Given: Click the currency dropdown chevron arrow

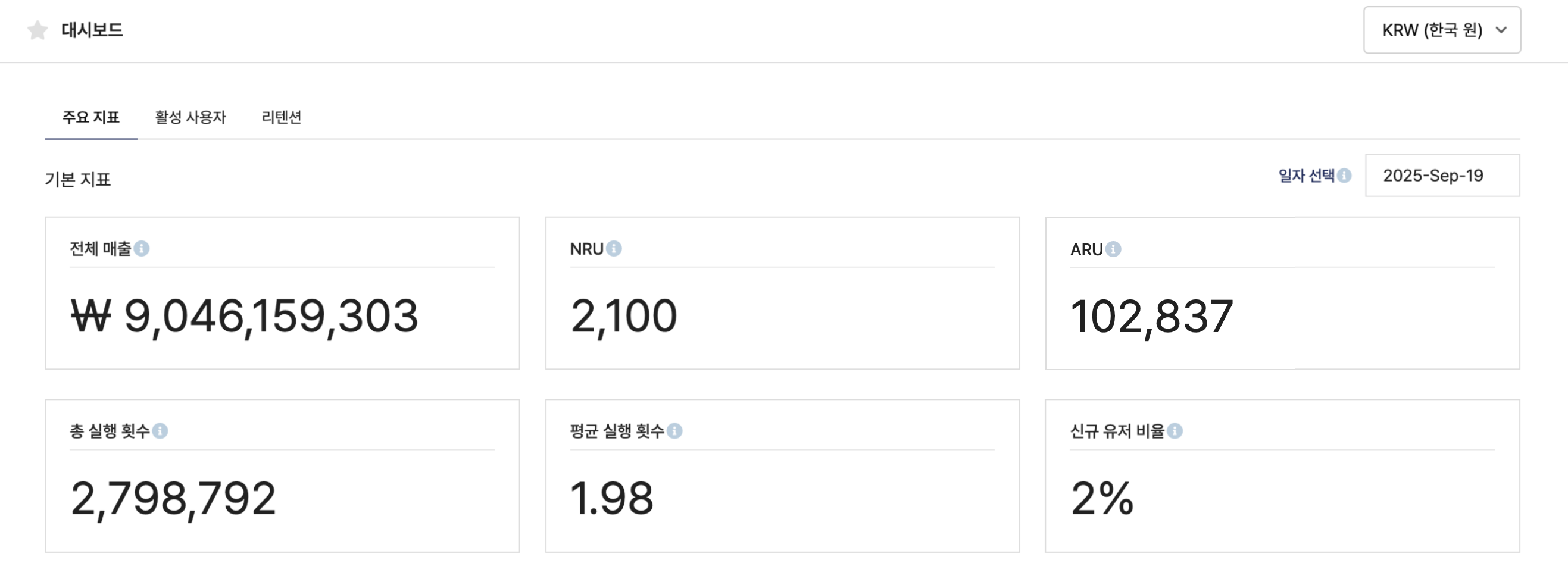Looking at the screenshot, I should coord(1501,30).
